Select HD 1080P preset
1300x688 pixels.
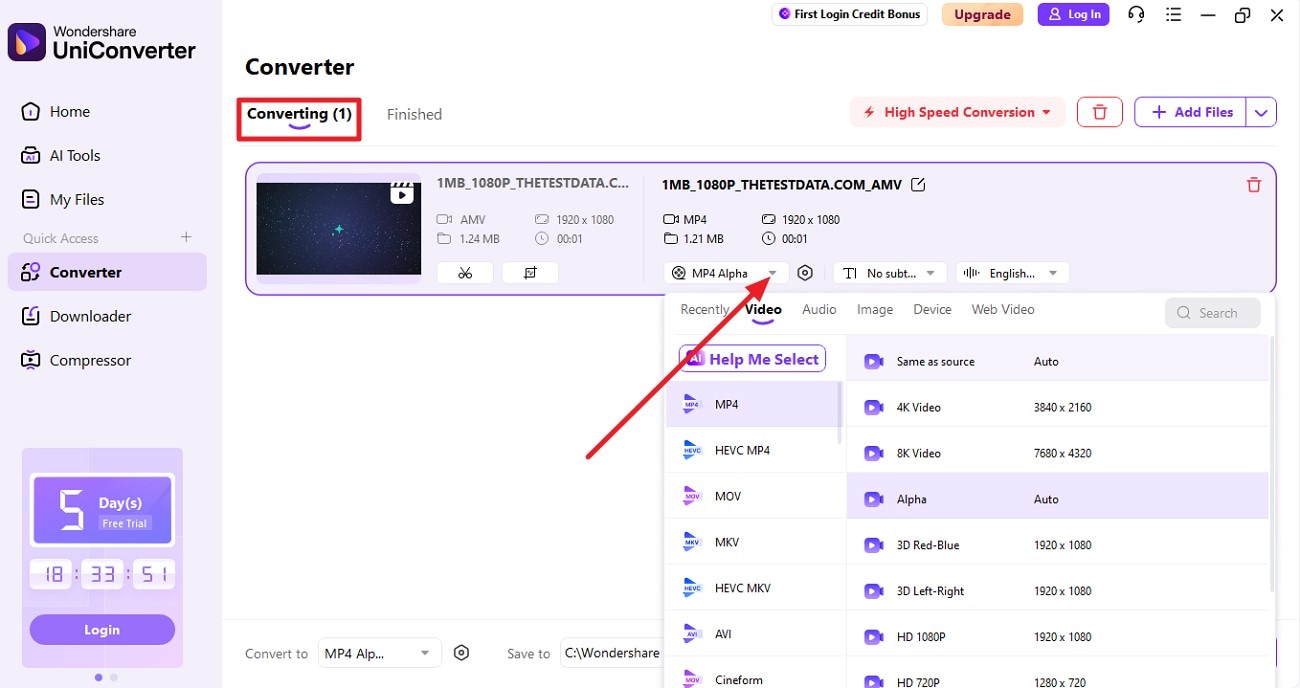pyautogui.click(x=1058, y=637)
